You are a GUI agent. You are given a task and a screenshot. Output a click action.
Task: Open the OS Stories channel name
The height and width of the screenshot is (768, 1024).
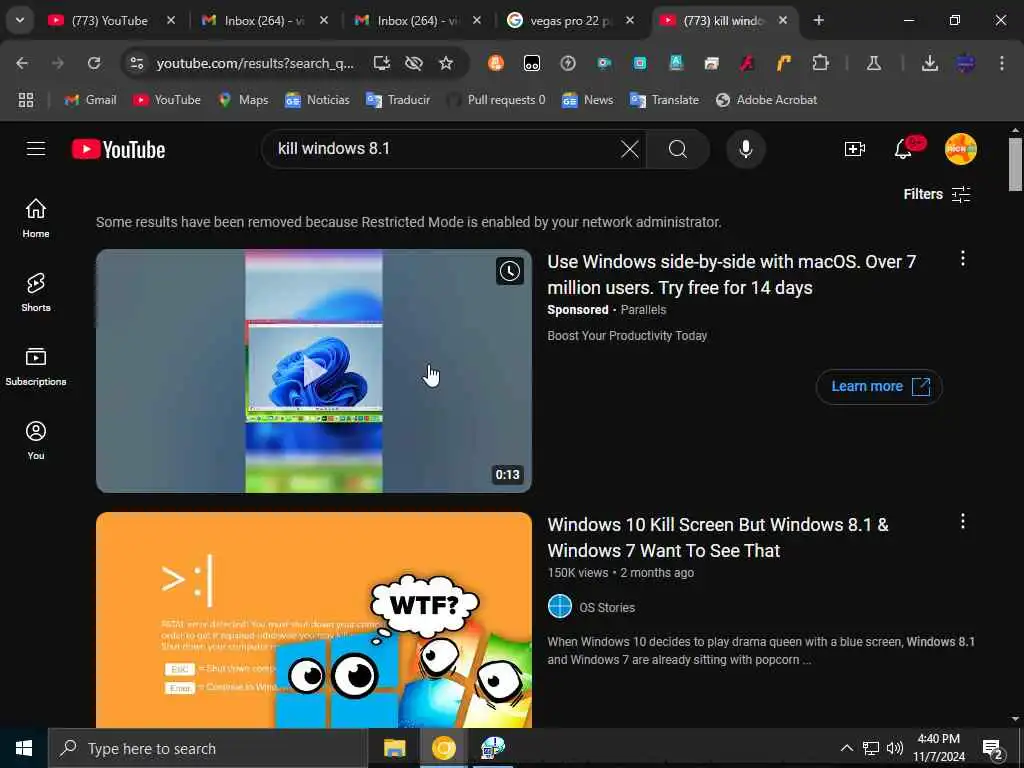(607, 607)
